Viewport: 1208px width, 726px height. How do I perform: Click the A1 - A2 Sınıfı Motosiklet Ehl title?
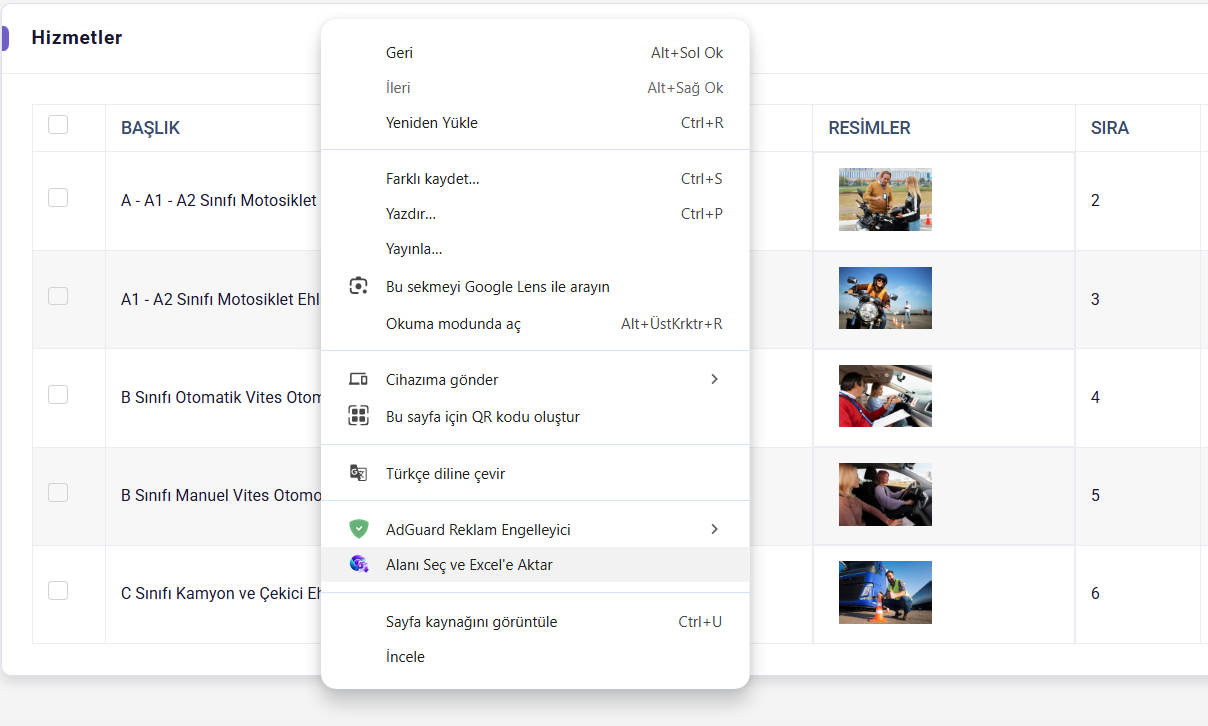coord(220,299)
